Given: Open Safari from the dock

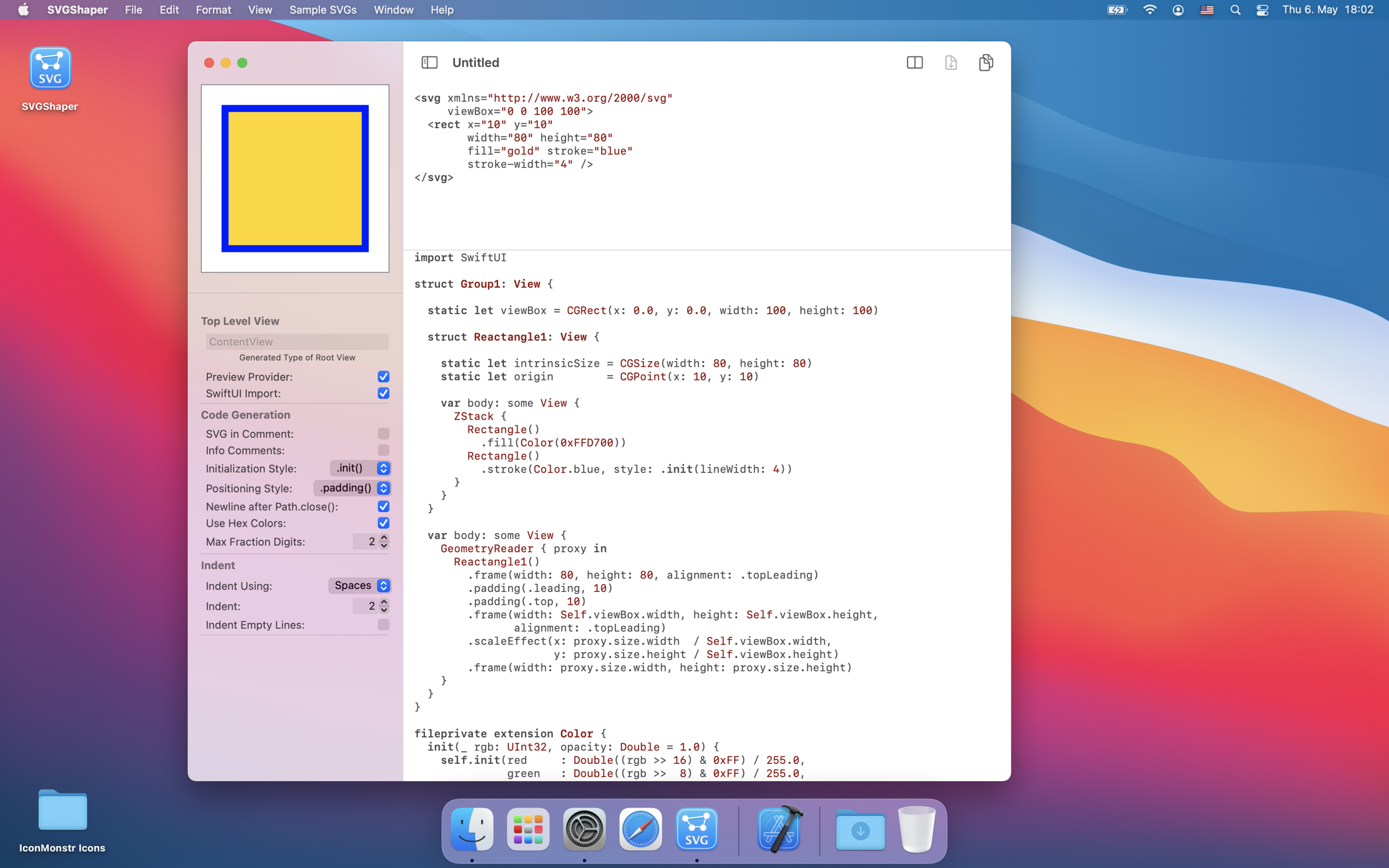Looking at the screenshot, I should tap(640, 829).
